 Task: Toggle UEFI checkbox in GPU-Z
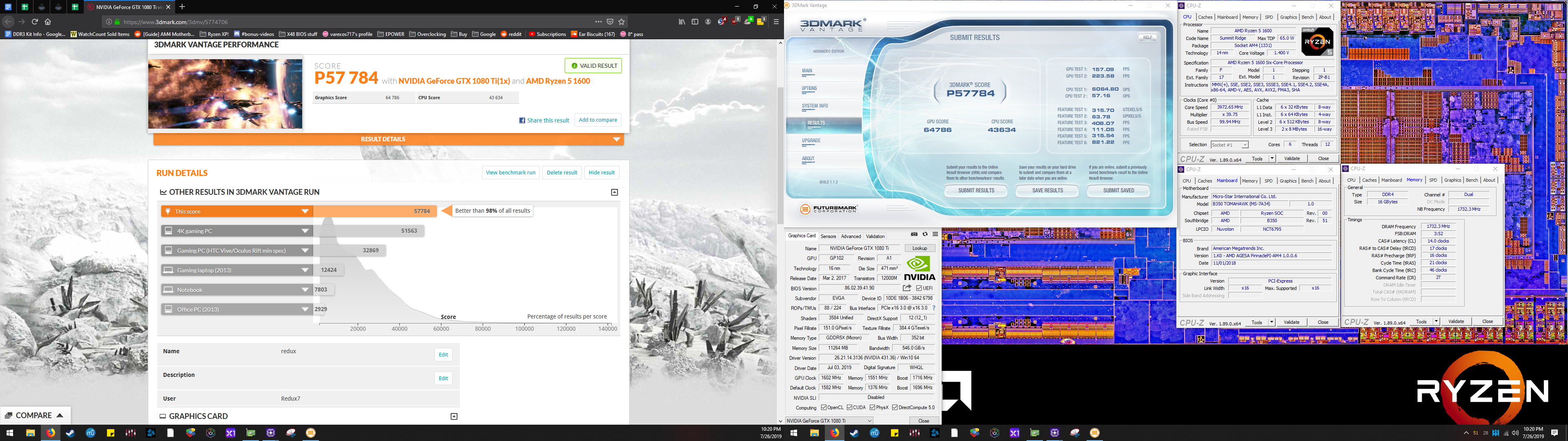[919, 288]
